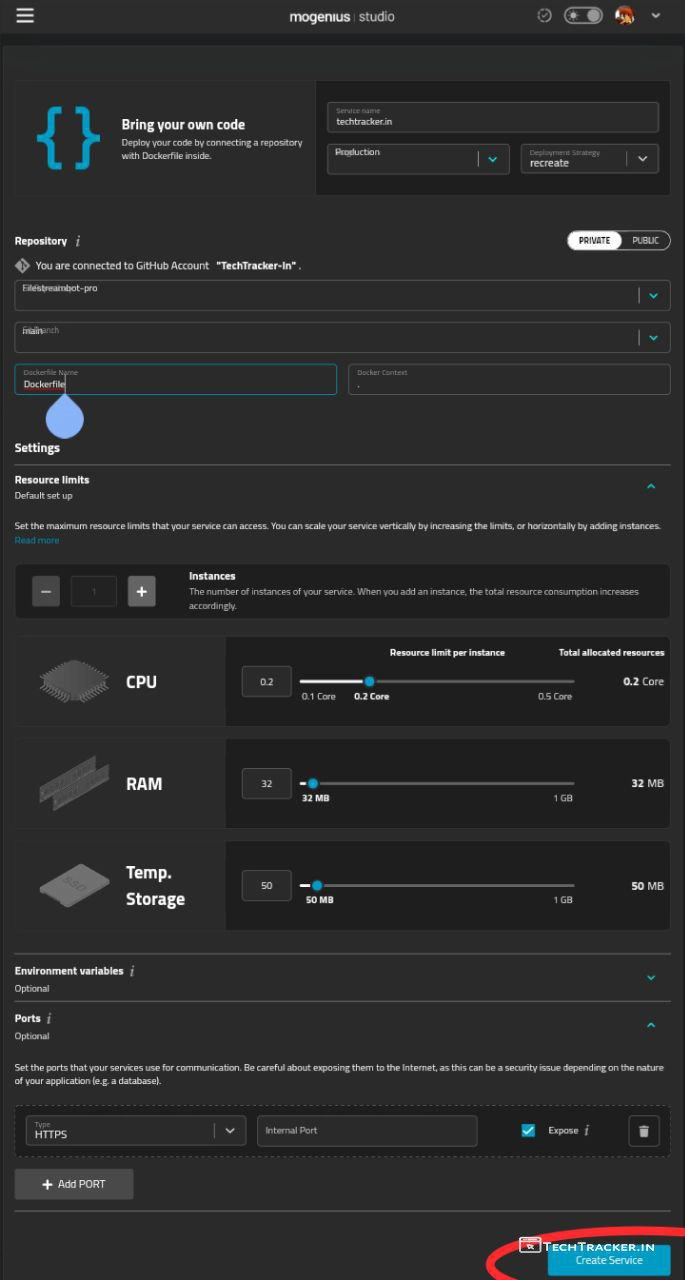Image resolution: width=685 pixels, height=1280 pixels.
Task: Switch repository visibility to PUBLIC
Action: [x=645, y=240]
